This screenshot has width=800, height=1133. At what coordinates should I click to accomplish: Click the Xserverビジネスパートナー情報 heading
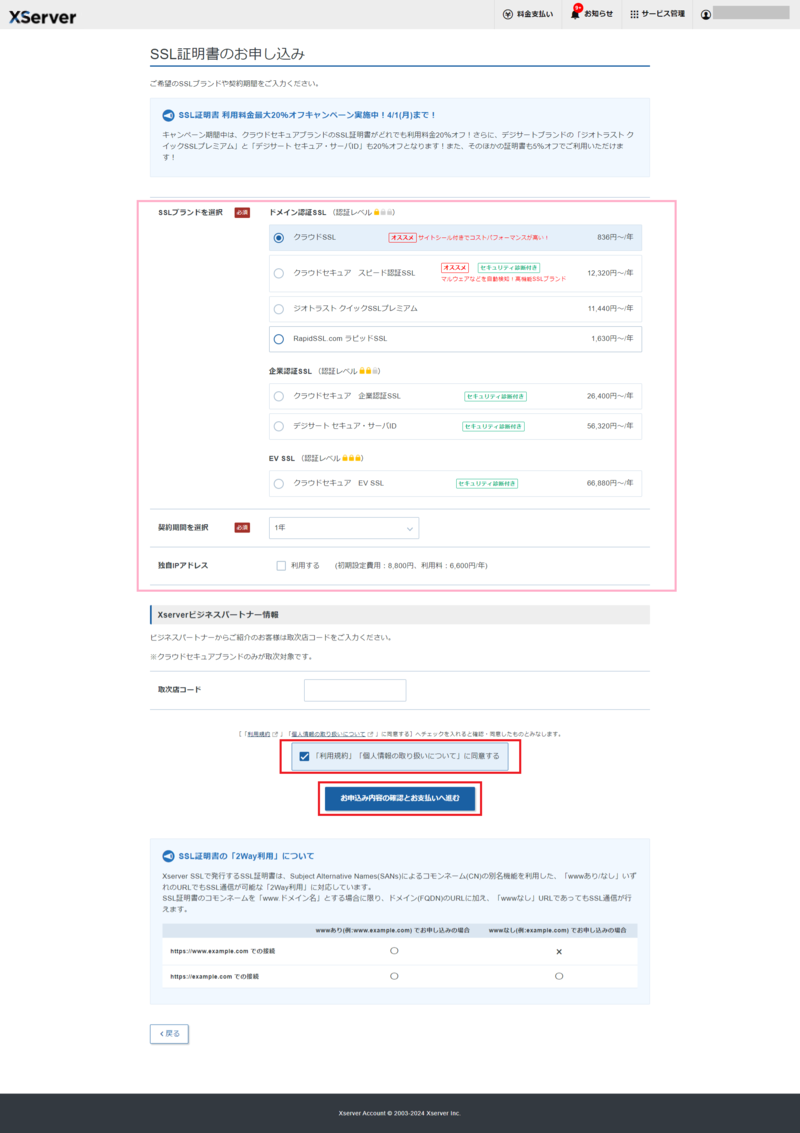point(218,615)
